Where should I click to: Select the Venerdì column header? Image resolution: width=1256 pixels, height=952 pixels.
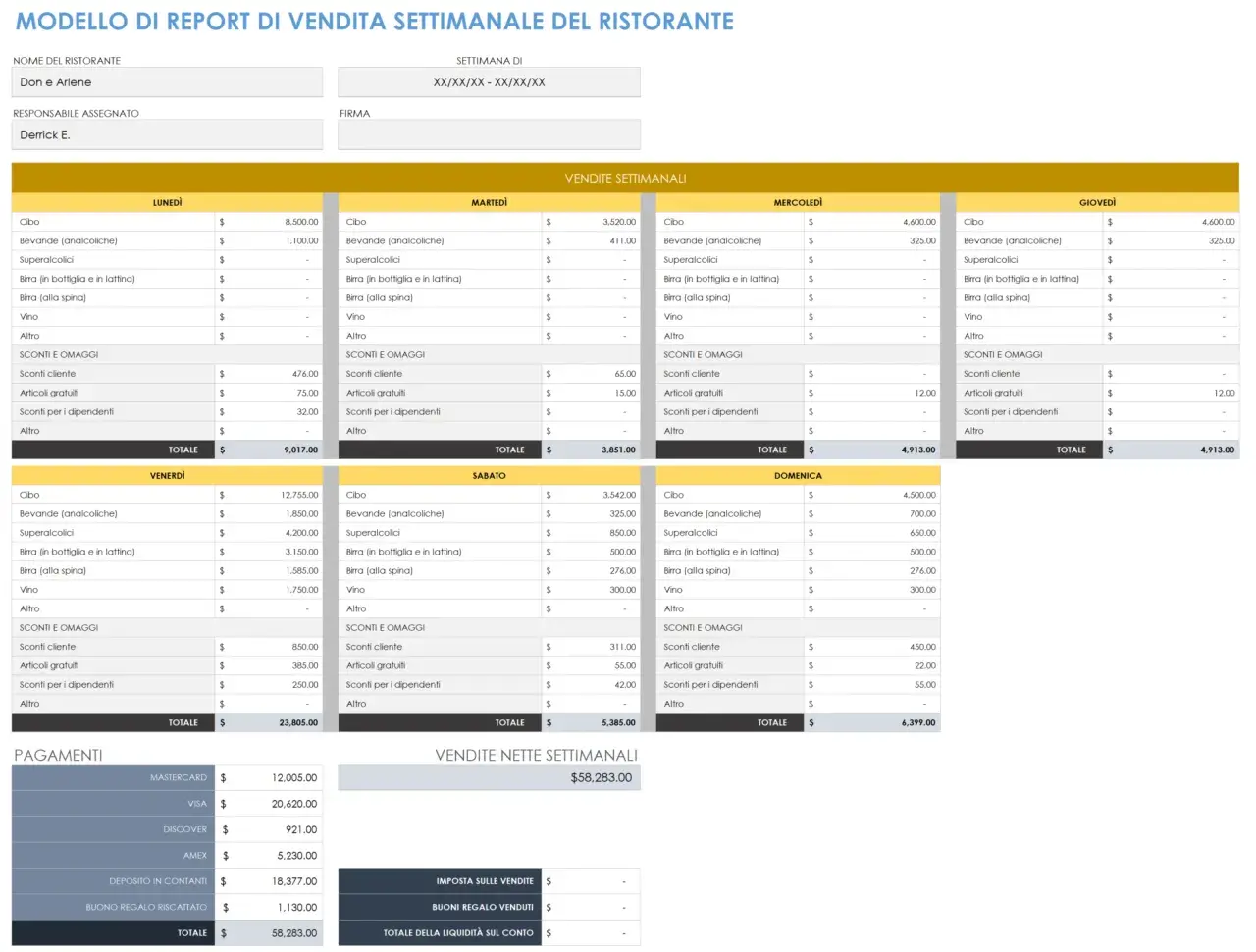(167, 476)
